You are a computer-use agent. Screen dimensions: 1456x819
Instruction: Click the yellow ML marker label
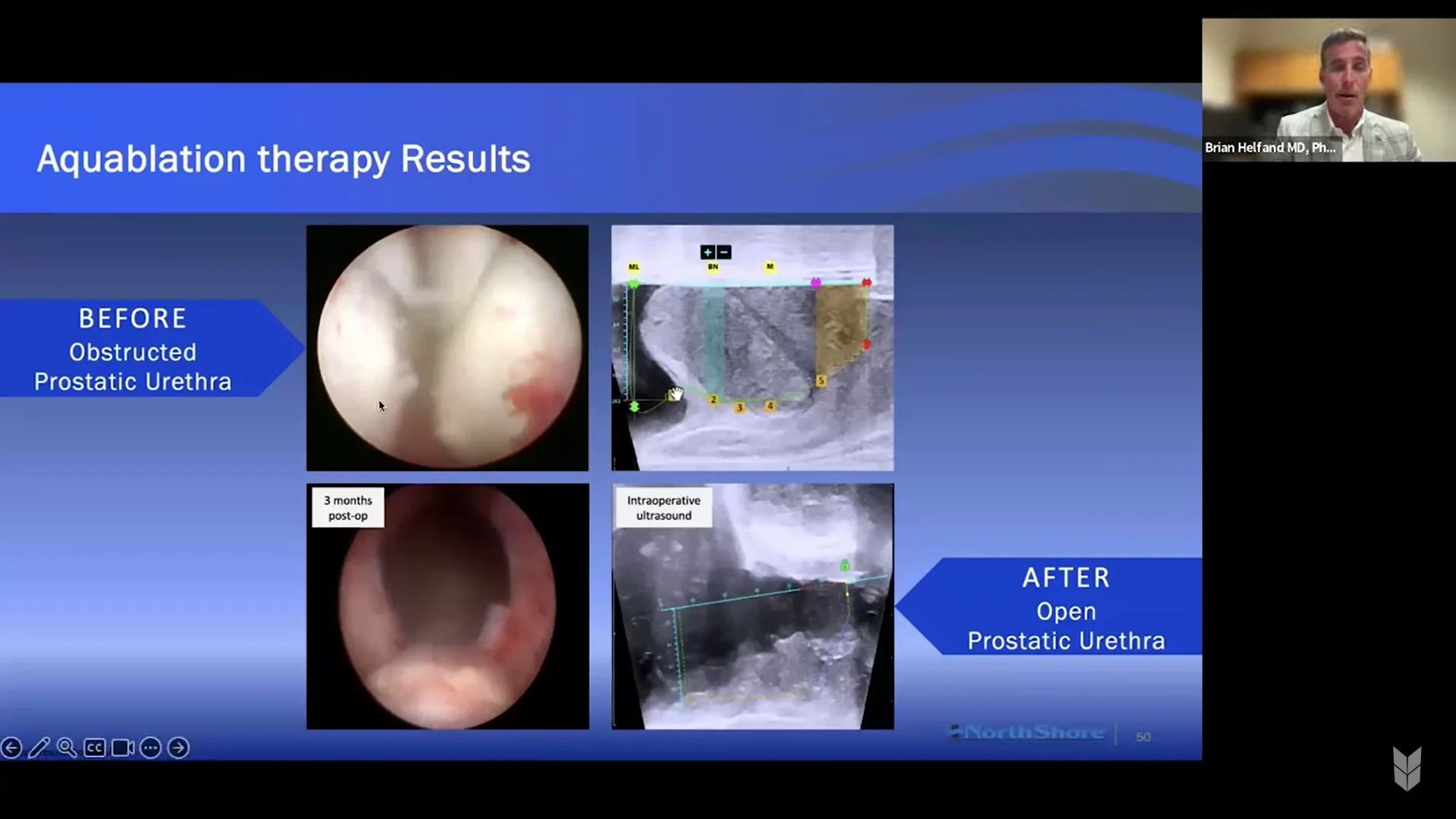[634, 267]
